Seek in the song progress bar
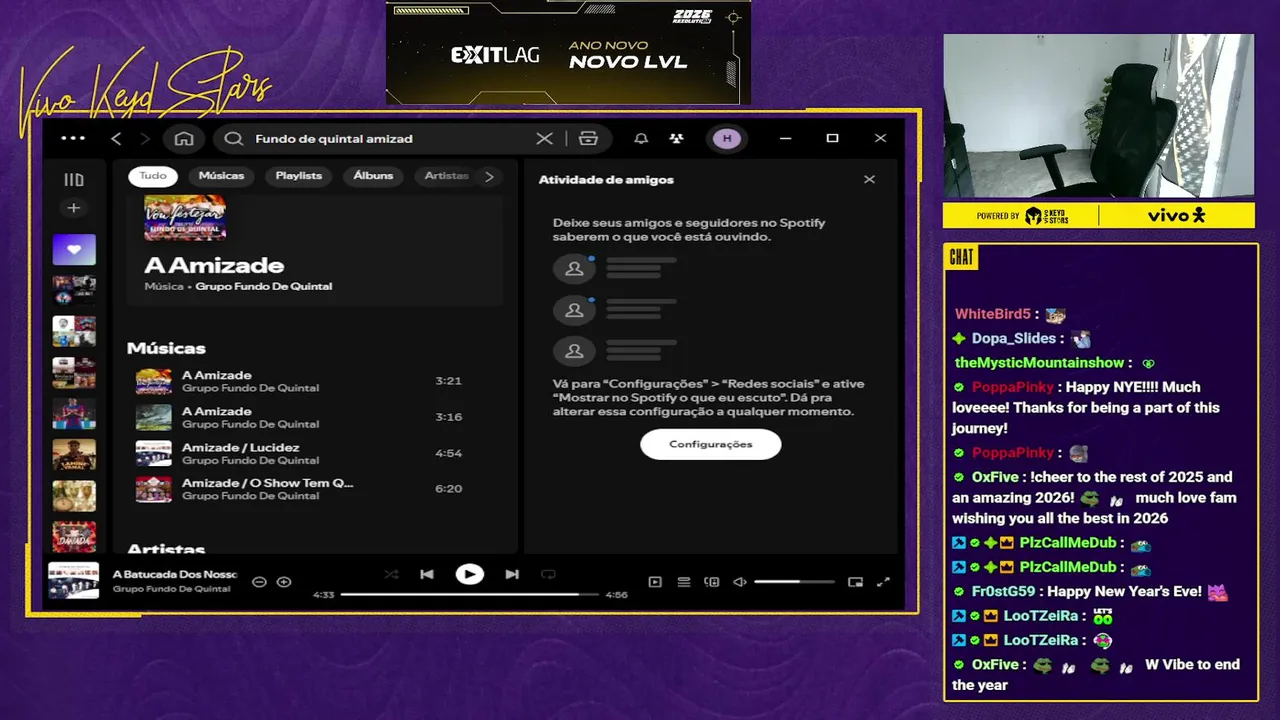The height and width of the screenshot is (720, 1280). [469, 594]
